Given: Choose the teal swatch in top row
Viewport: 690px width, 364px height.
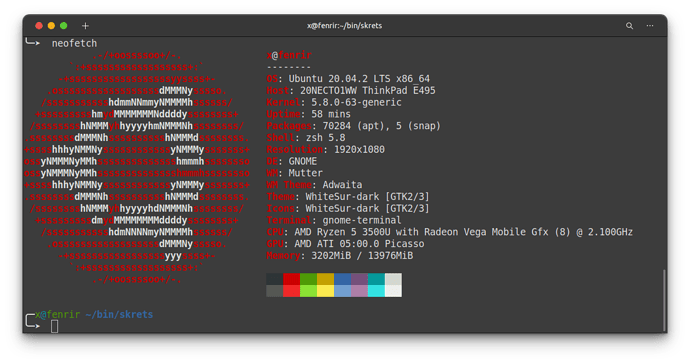Looking at the screenshot, I should click(x=376, y=279).
